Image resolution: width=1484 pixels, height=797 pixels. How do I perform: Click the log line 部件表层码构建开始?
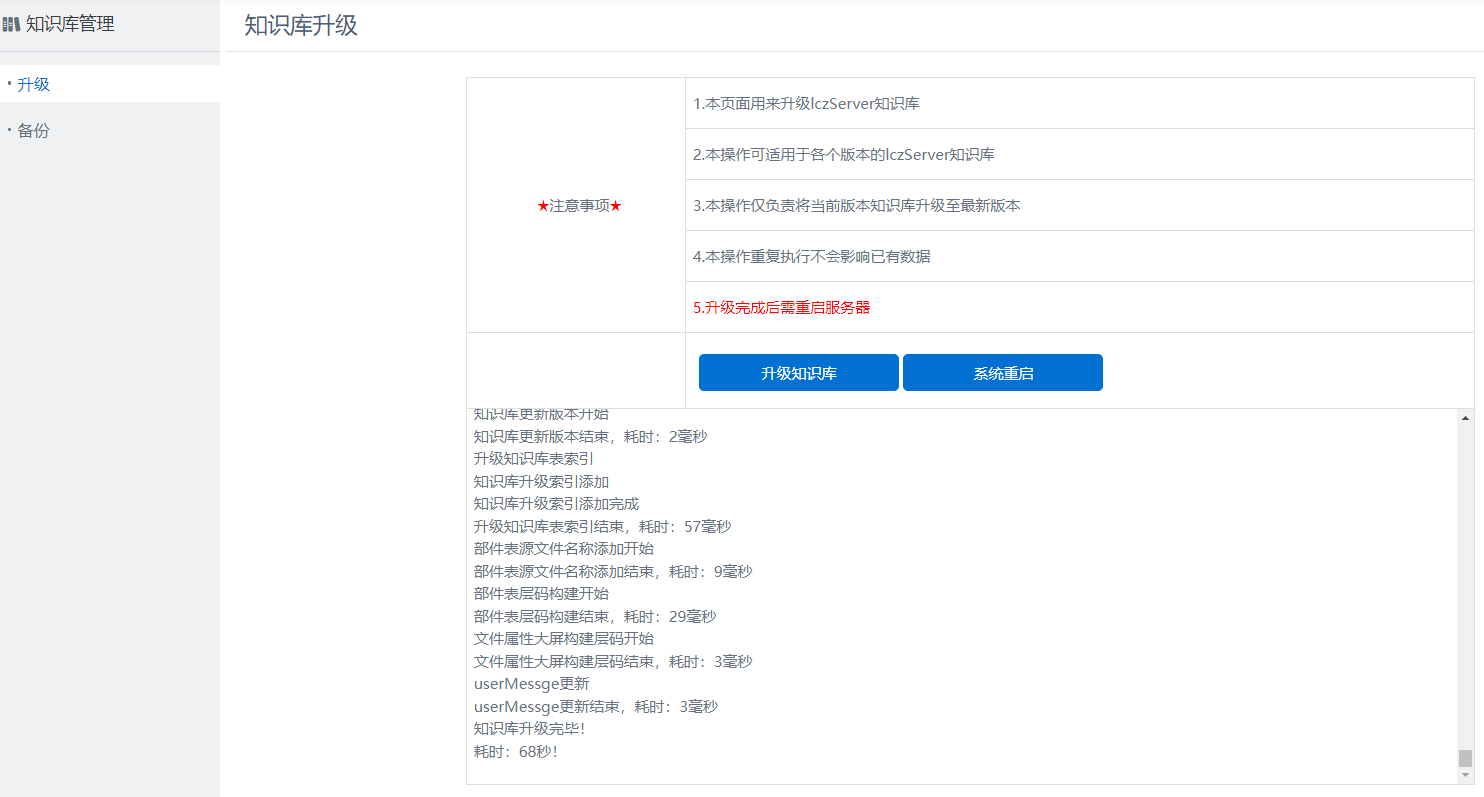[541, 594]
